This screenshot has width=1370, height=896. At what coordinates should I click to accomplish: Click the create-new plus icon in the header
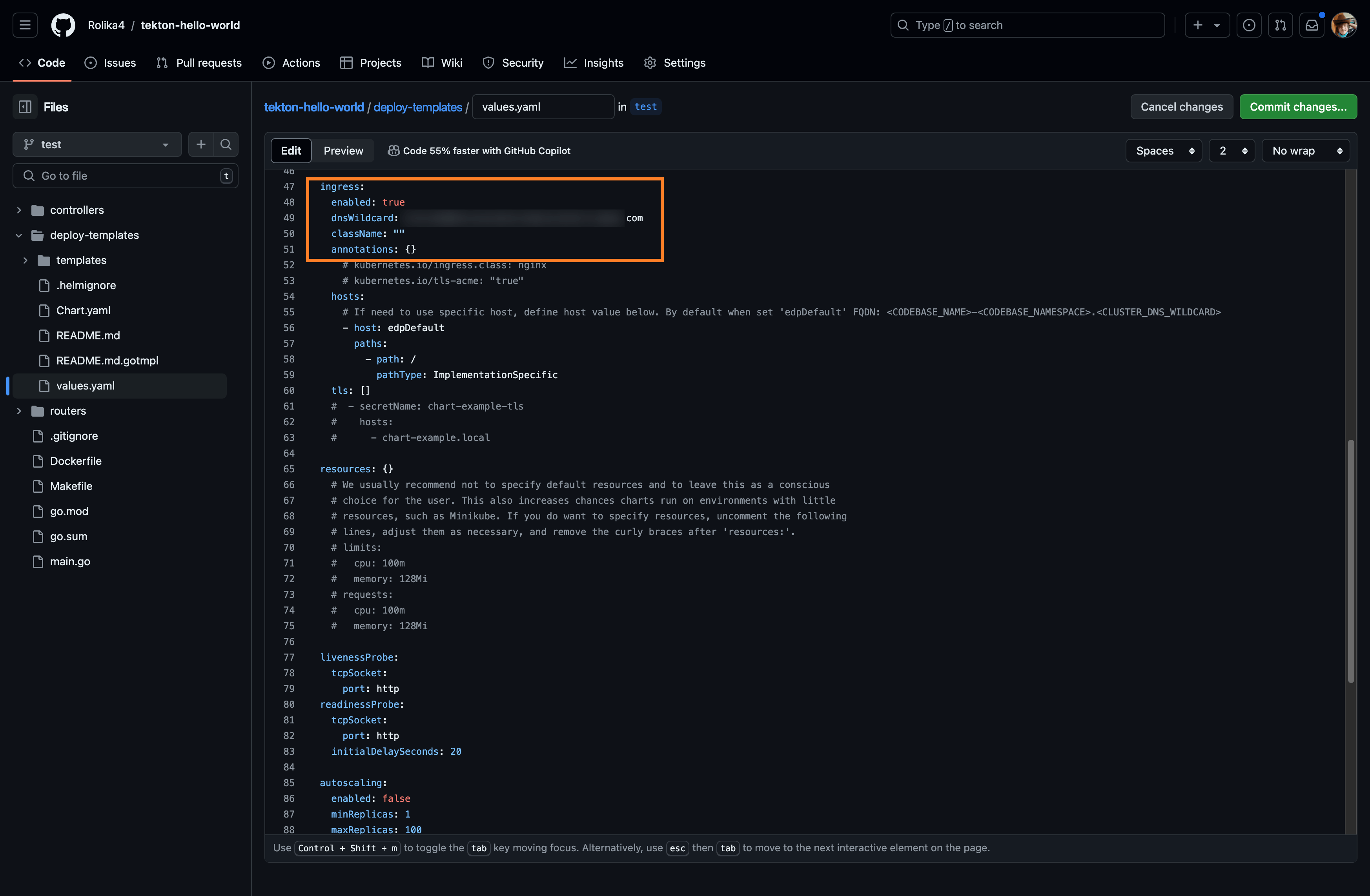tap(1197, 25)
